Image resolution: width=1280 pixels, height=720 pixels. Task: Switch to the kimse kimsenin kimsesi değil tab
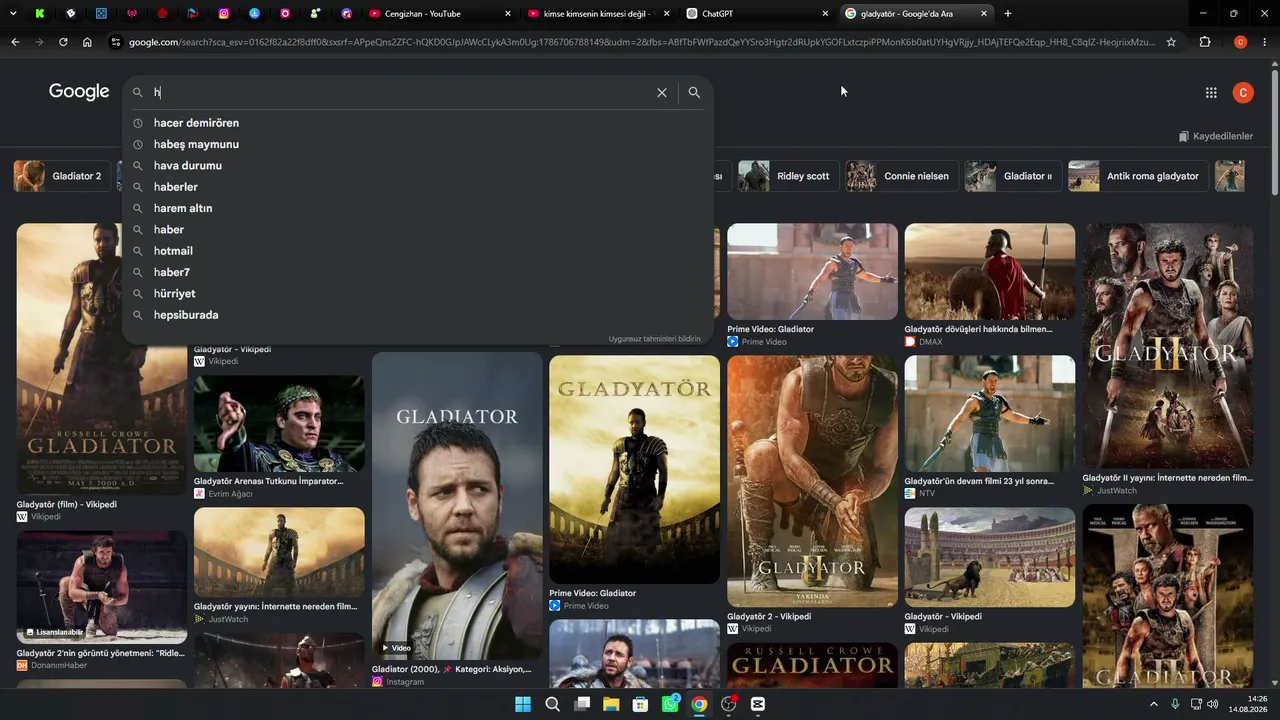pyautogui.click(x=597, y=14)
